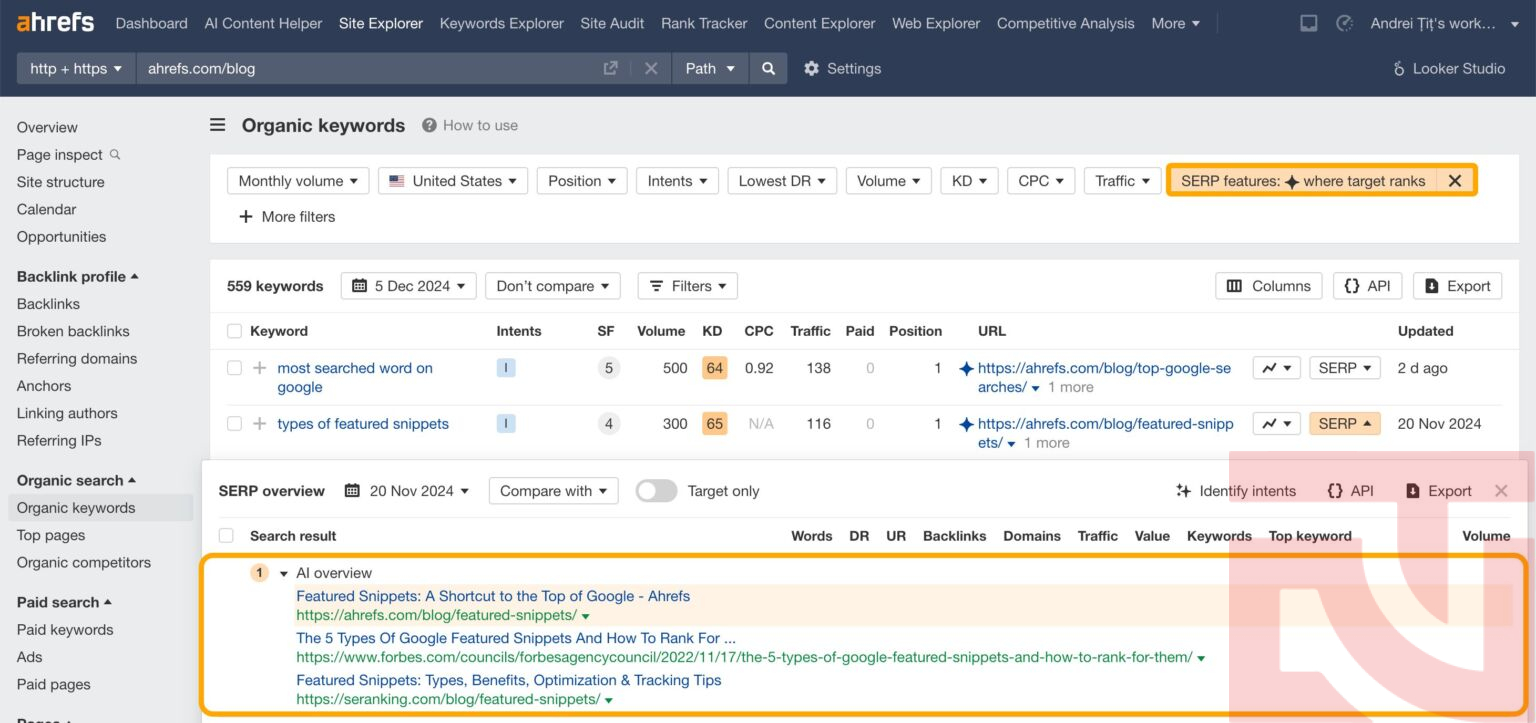
Task: Open Referring domains in sidebar
Action: click(x=77, y=358)
